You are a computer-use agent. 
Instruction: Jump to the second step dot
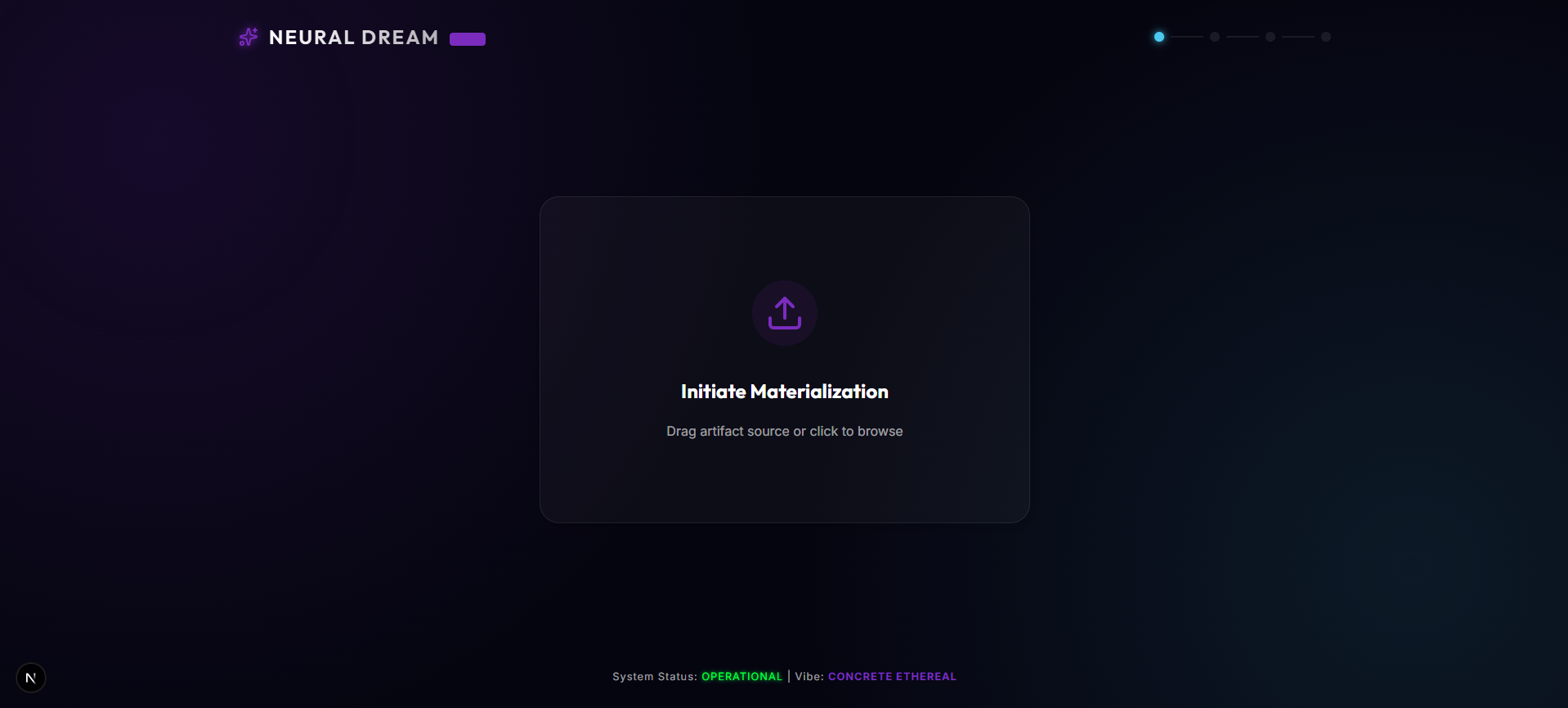point(1215,37)
